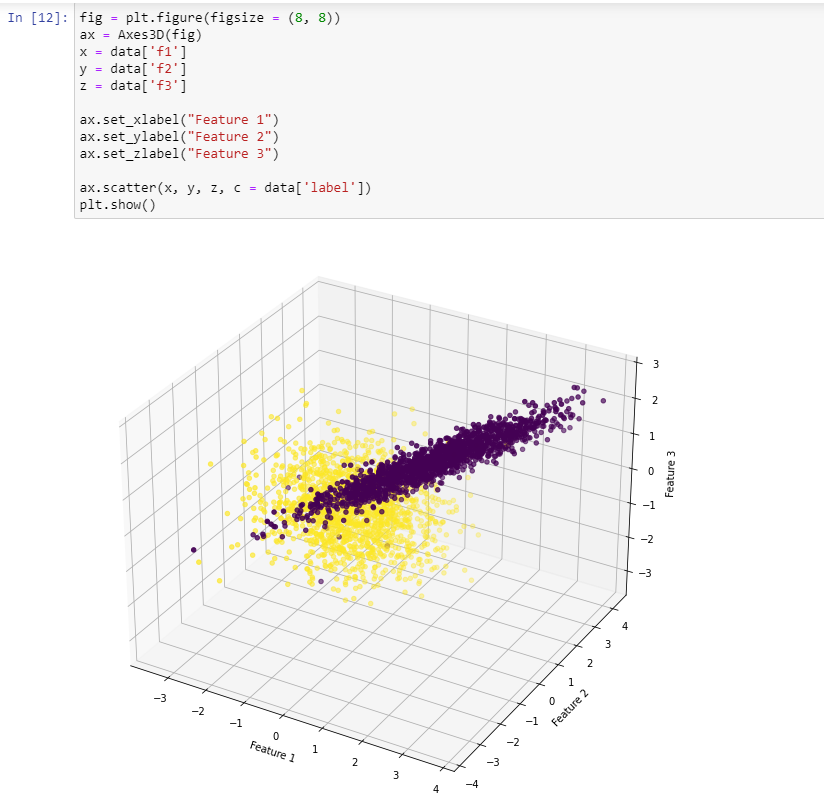Place cursor on the plt.show() line
The height and width of the screenshot is (799, 824).
[x=120, y=204]
